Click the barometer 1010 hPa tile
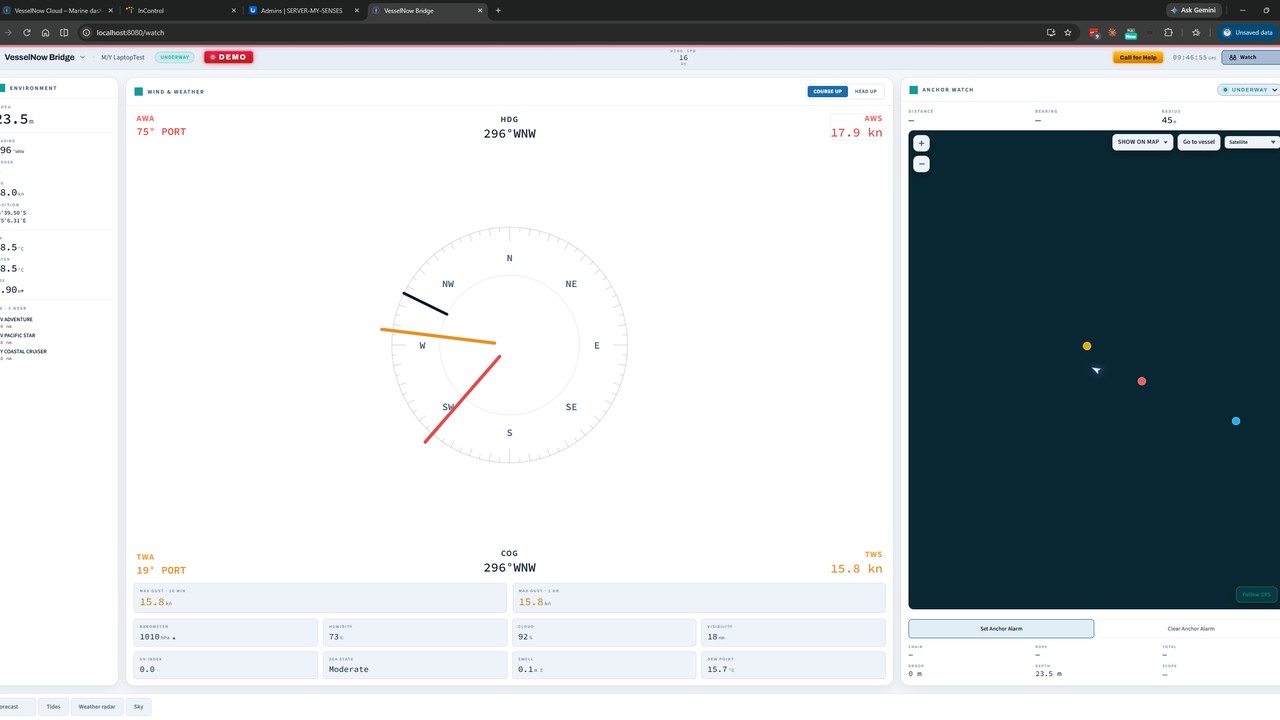The height and width of the screenshot is (720, 1280). coord(225,633)
